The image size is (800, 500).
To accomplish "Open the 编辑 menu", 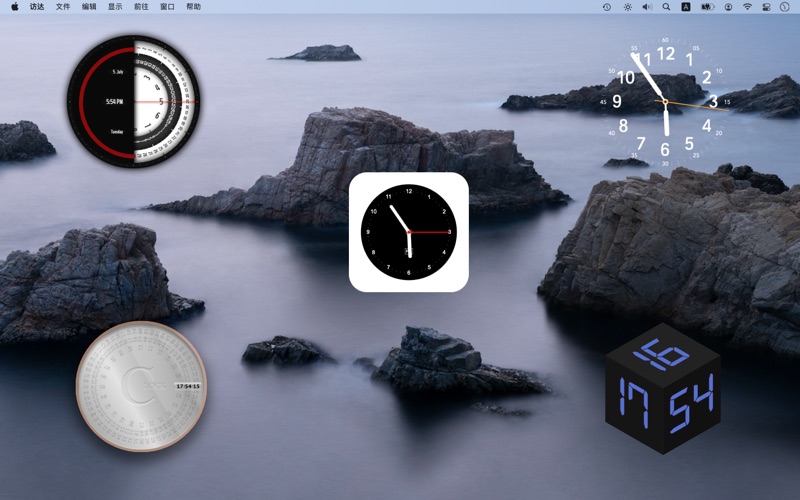I will pos(89,7).
